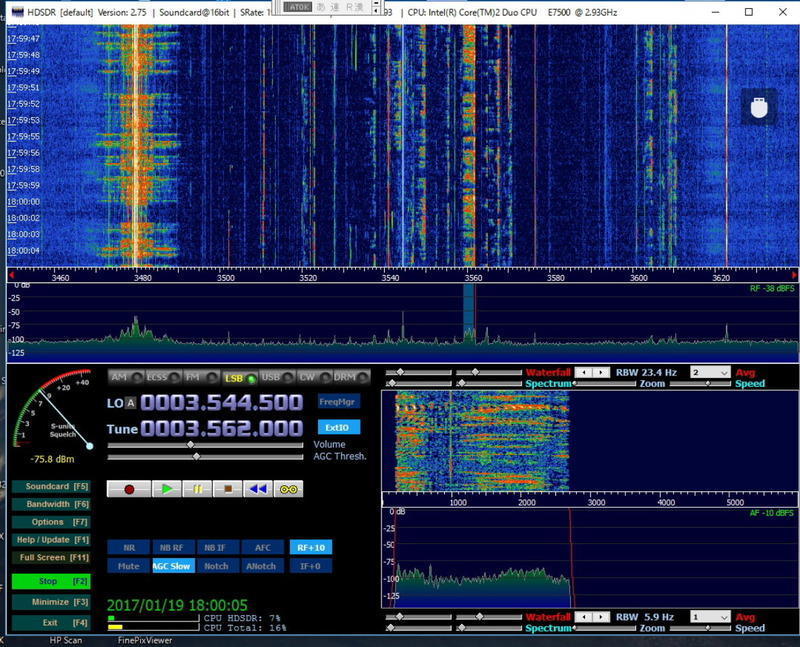This screenshot has width=800, height=647.
Task: Pause playback with the pause button
Action: [x=197, y=489]
